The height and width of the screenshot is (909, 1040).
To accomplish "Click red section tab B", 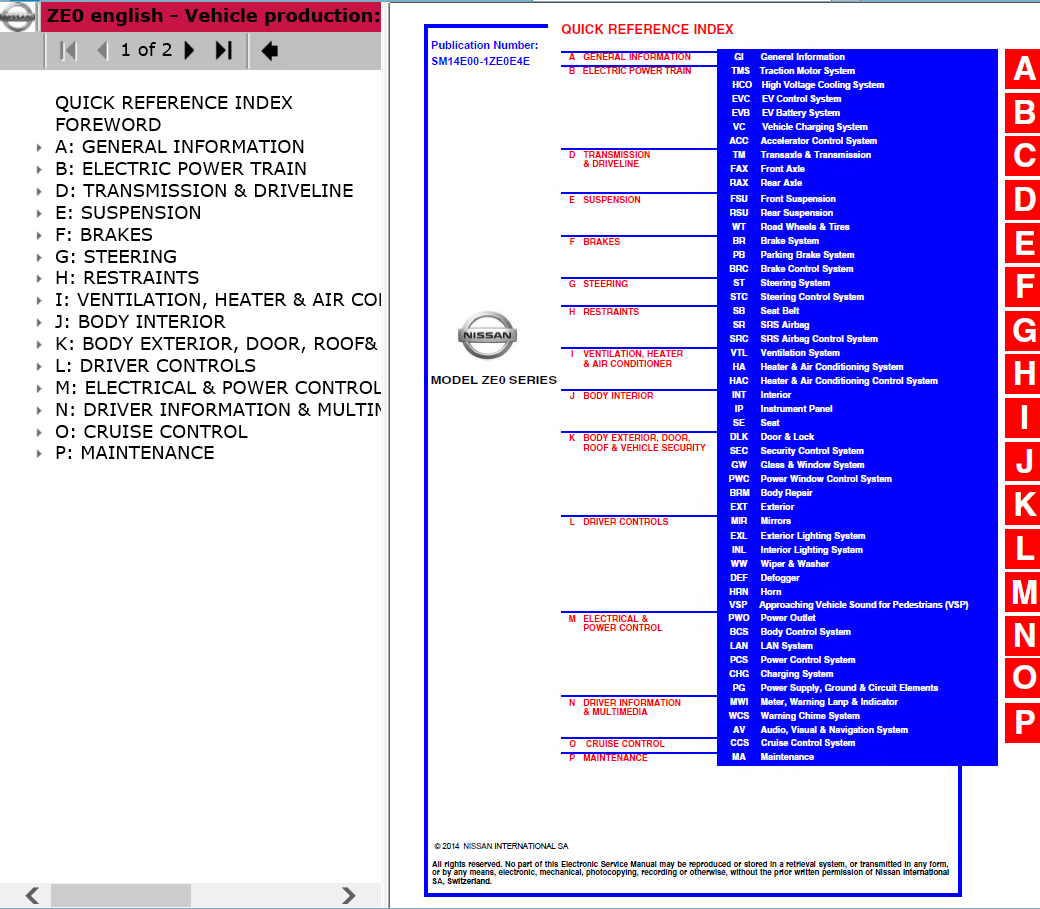I will [1023, 113].
